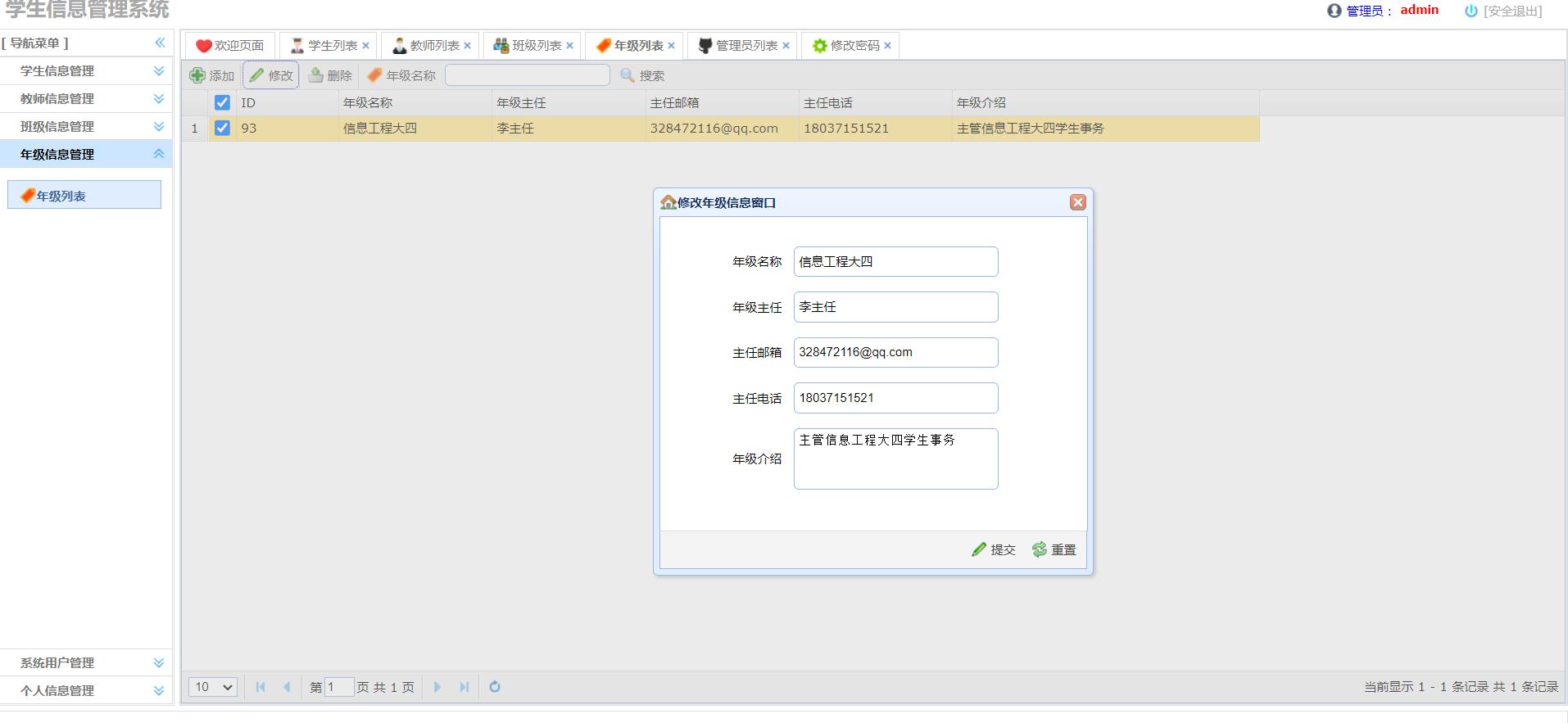
Task: Sort by 年级主任 column header
Action: click(x=569, y=102)
